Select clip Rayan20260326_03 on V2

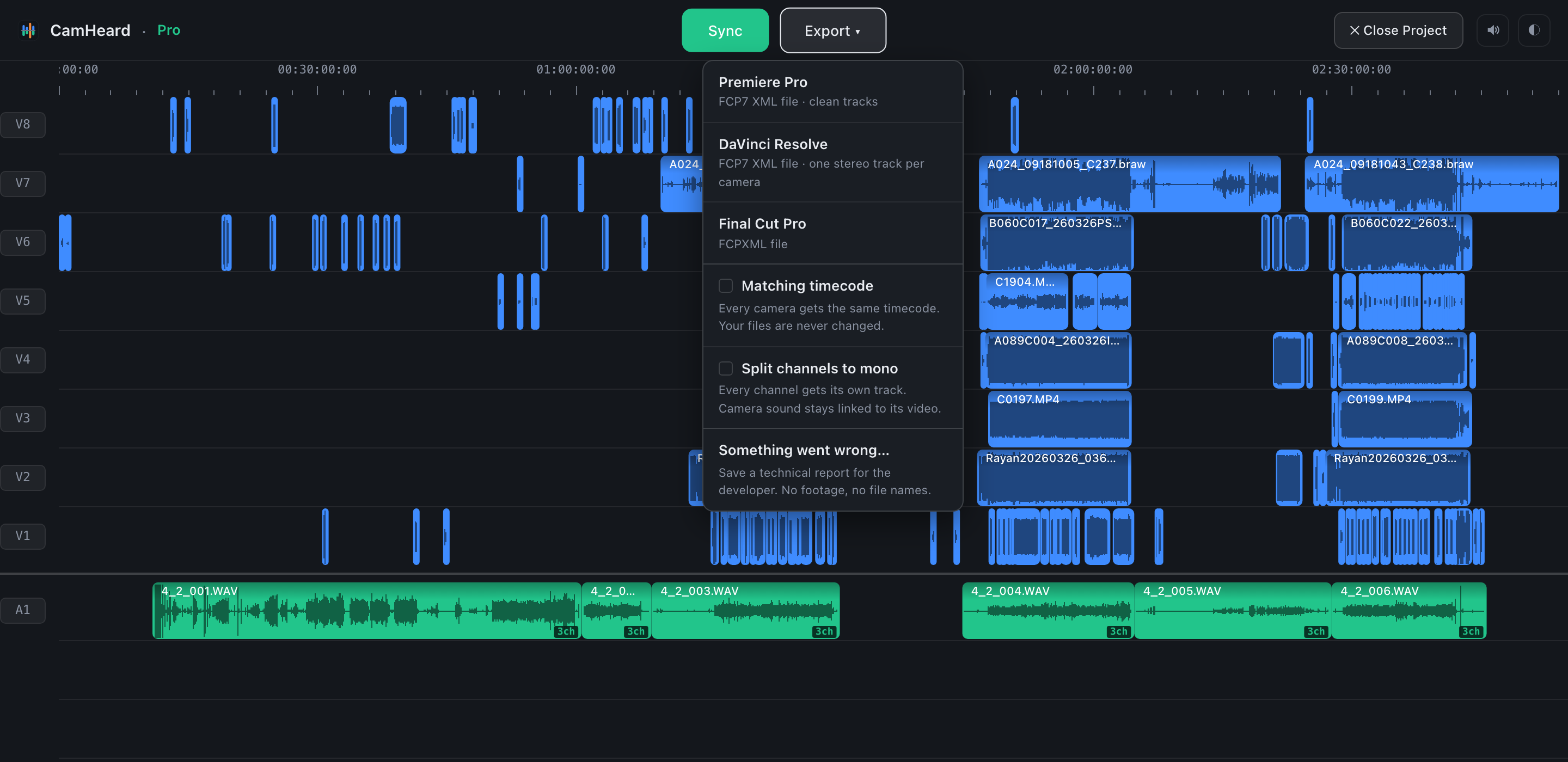1397,478
